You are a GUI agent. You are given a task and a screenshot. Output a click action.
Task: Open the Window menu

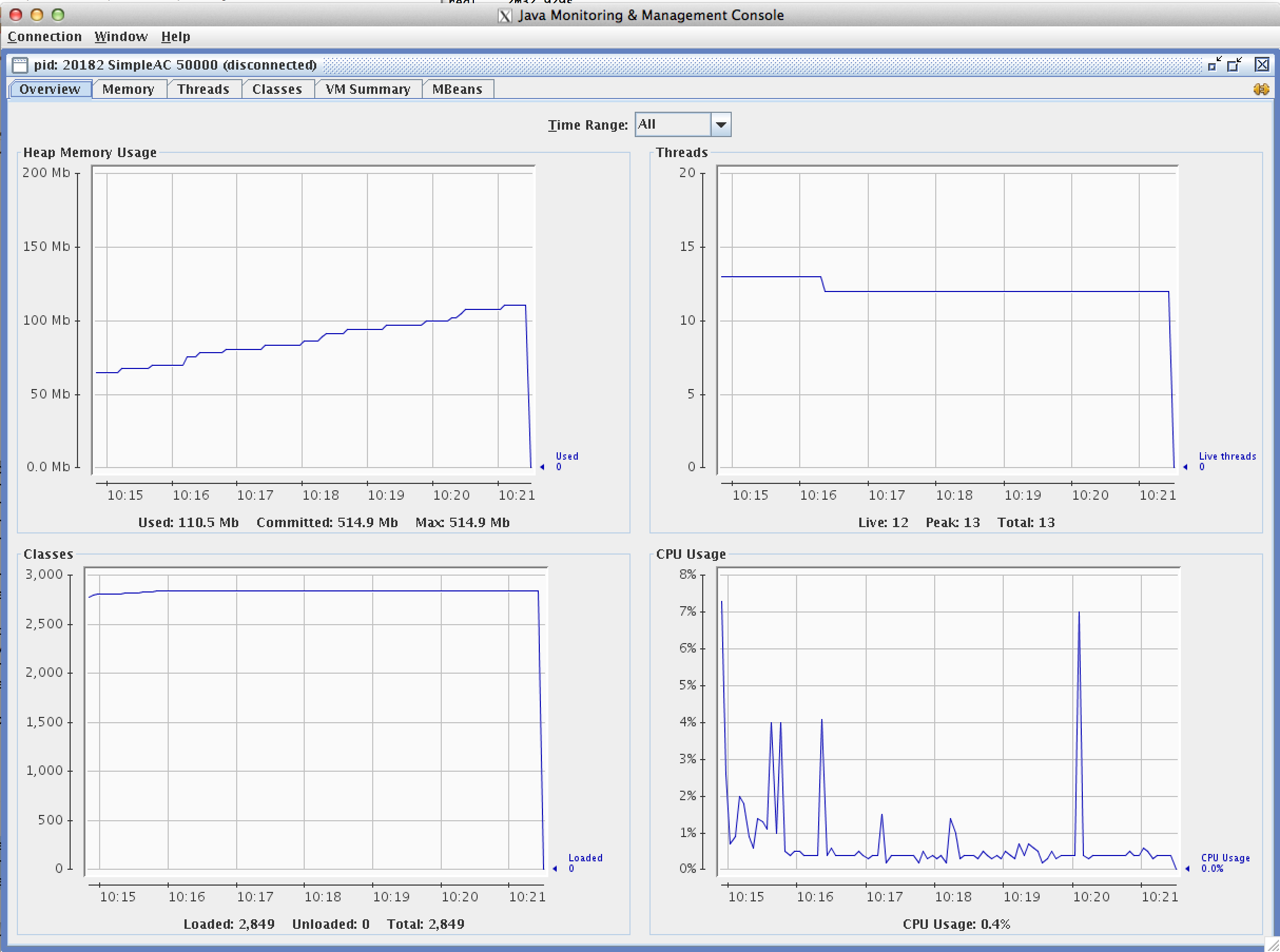tap(121, 37)
